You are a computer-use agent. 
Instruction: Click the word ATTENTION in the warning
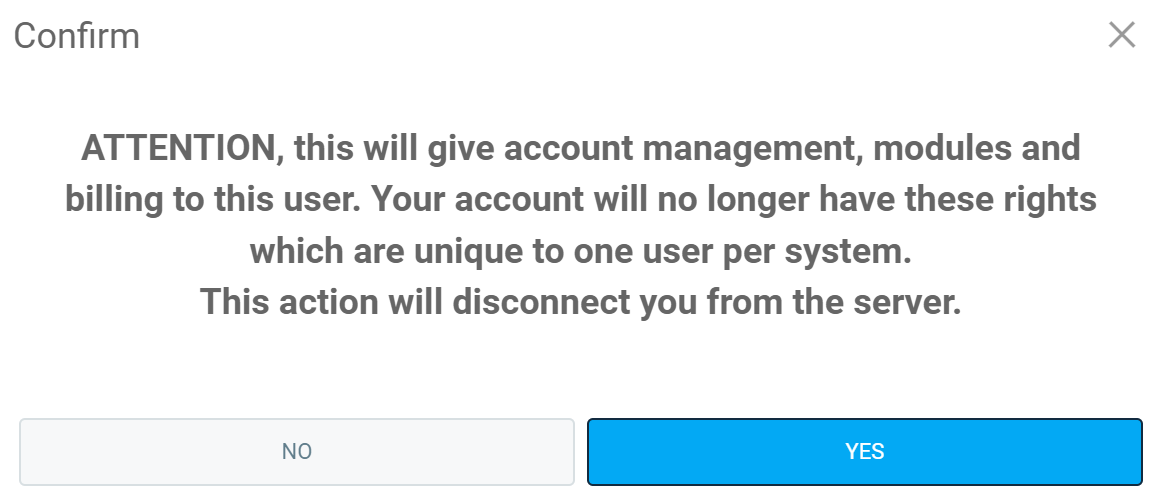click(x=176, y=149)
